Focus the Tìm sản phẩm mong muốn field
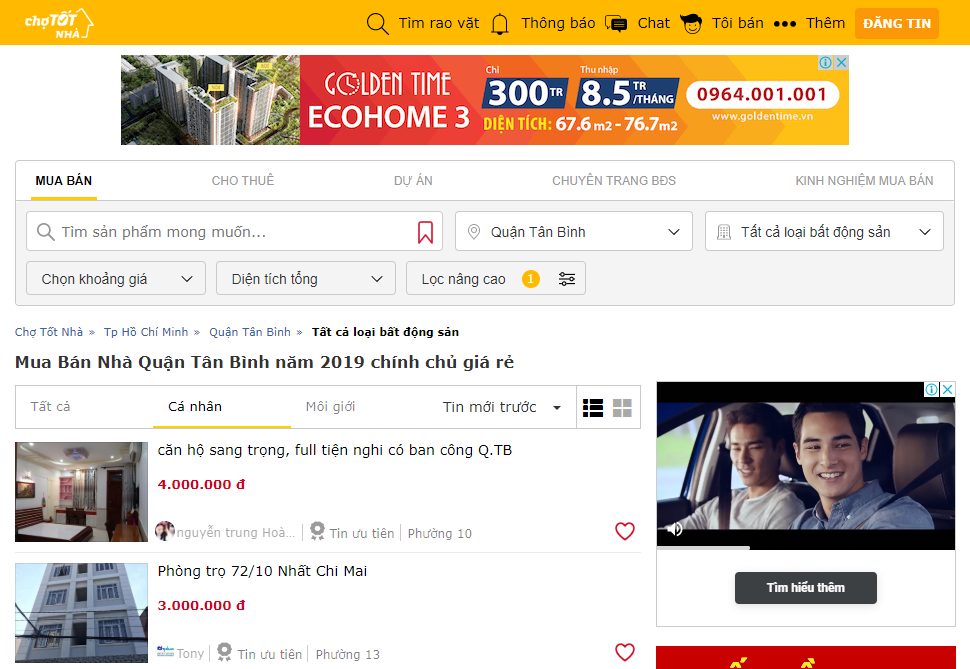 [x=234, y=231]
